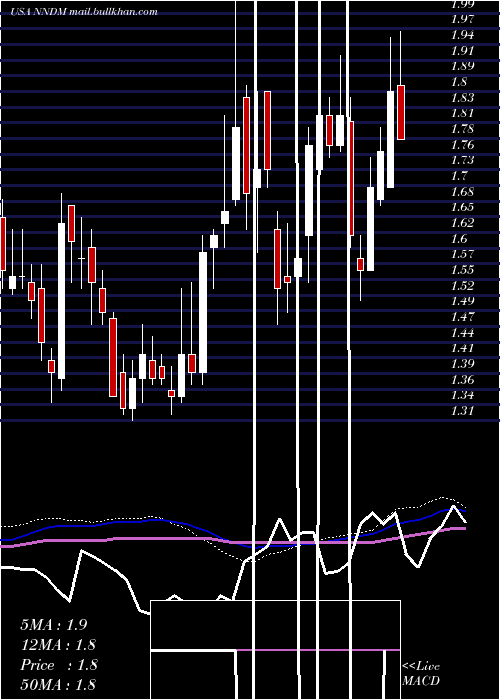Click the 1.65 price axis label
Viewport: 500px width, 700px height.
462,207
